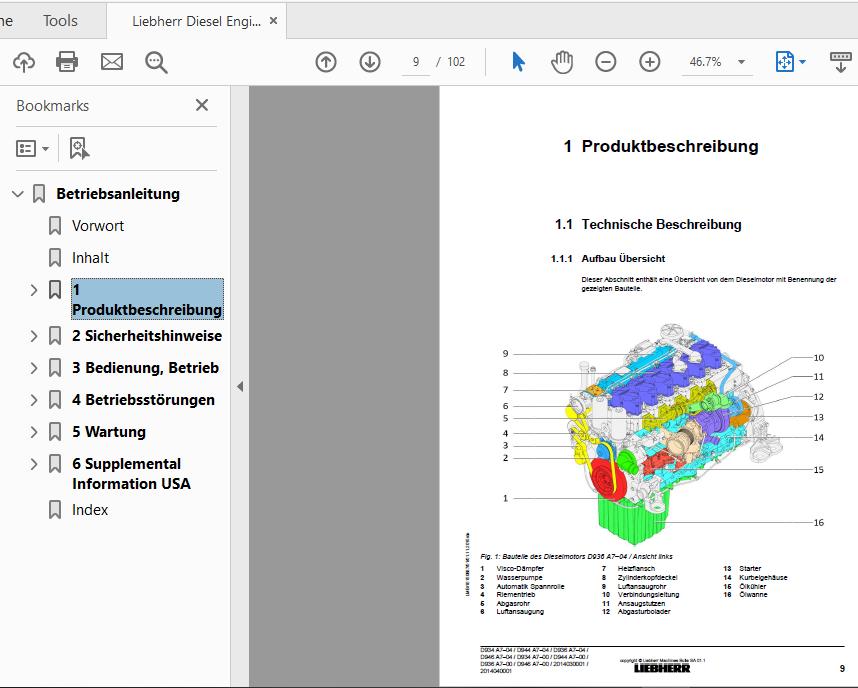Click the legend entry Ölwanne
This screenshot has width=858, height=688.
coord(753,594)
